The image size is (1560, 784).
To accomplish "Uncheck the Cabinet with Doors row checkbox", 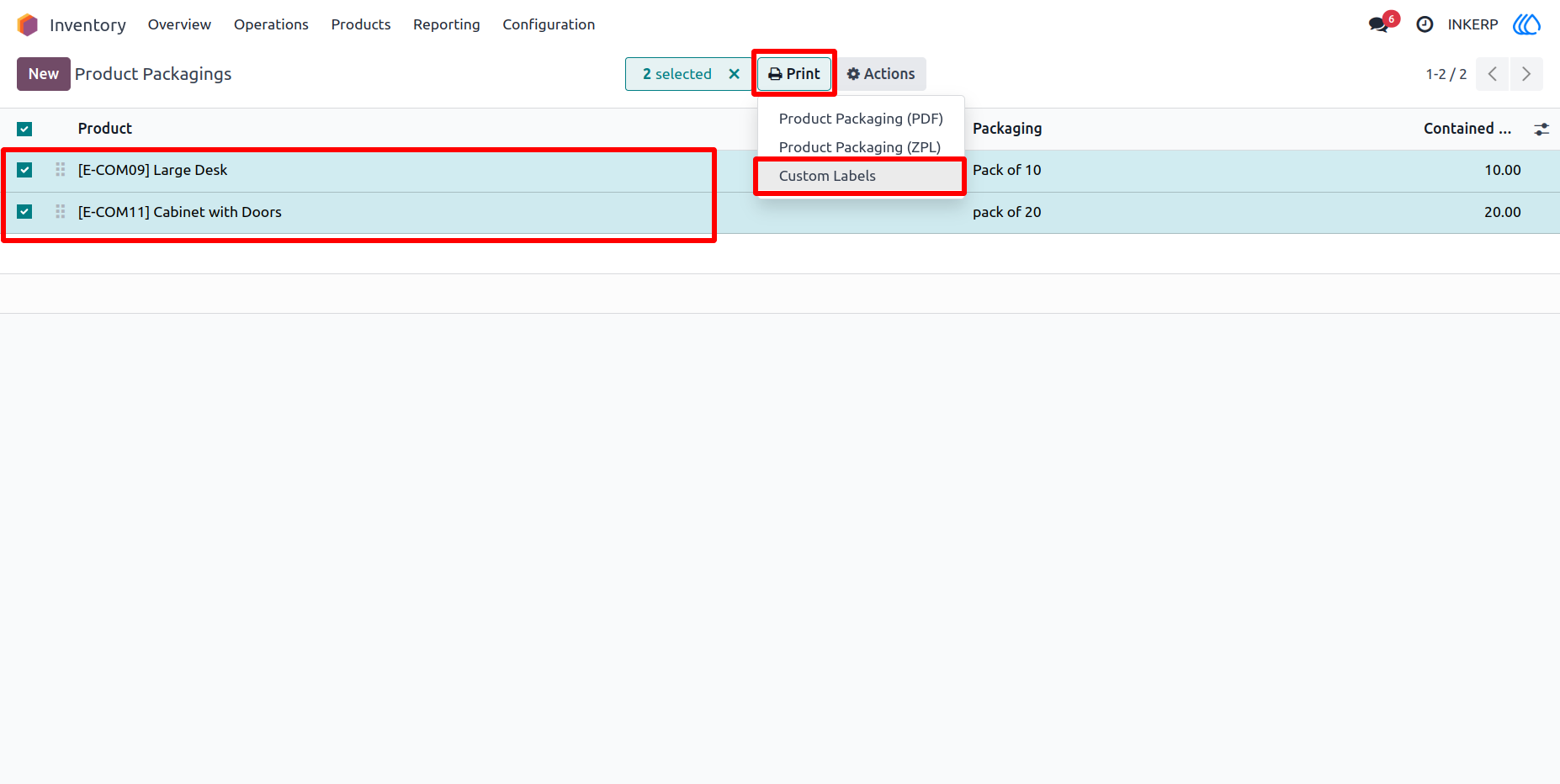I will [24, 212].
